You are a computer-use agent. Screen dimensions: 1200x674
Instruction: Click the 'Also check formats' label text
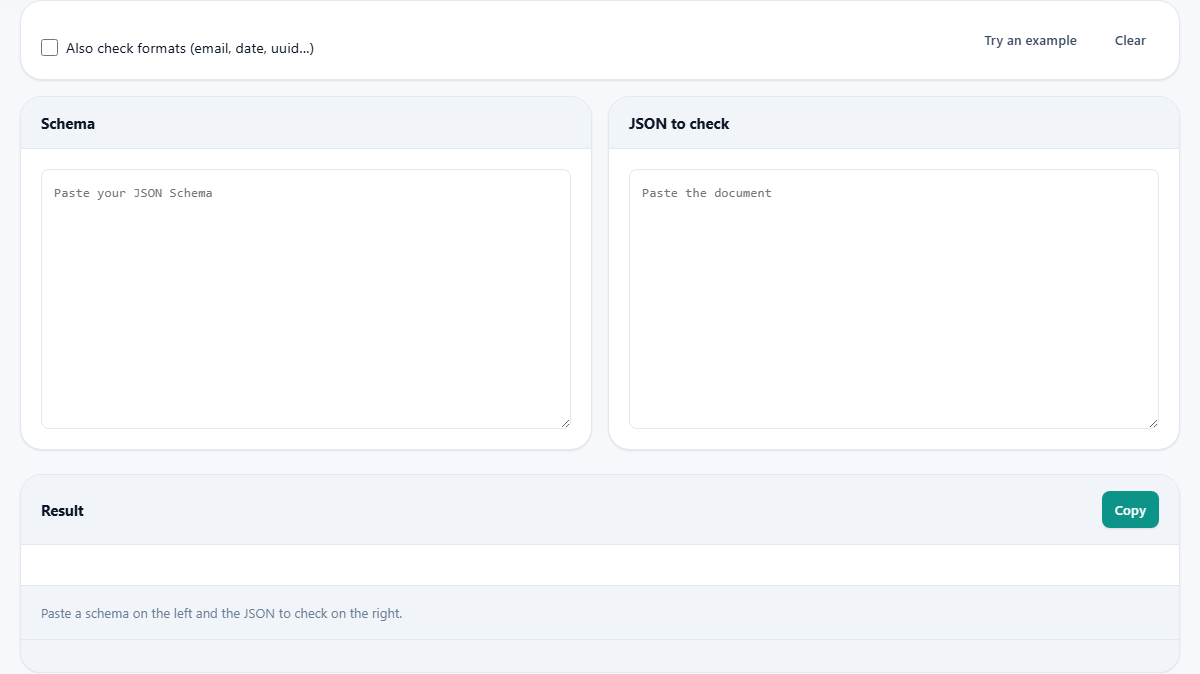(190, 48)
